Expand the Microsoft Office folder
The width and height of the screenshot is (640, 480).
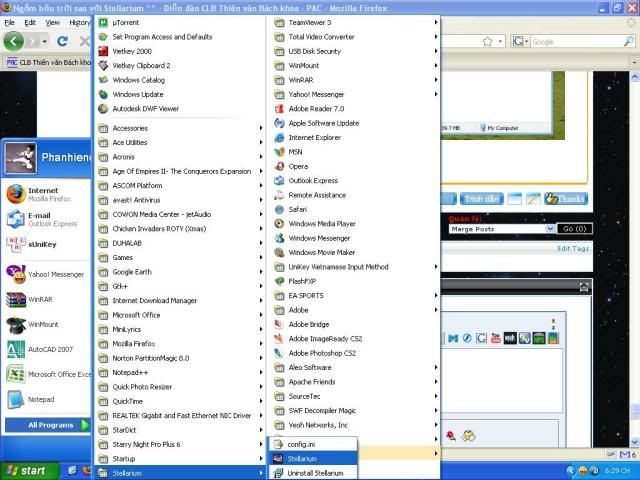[x=135, y=315]
